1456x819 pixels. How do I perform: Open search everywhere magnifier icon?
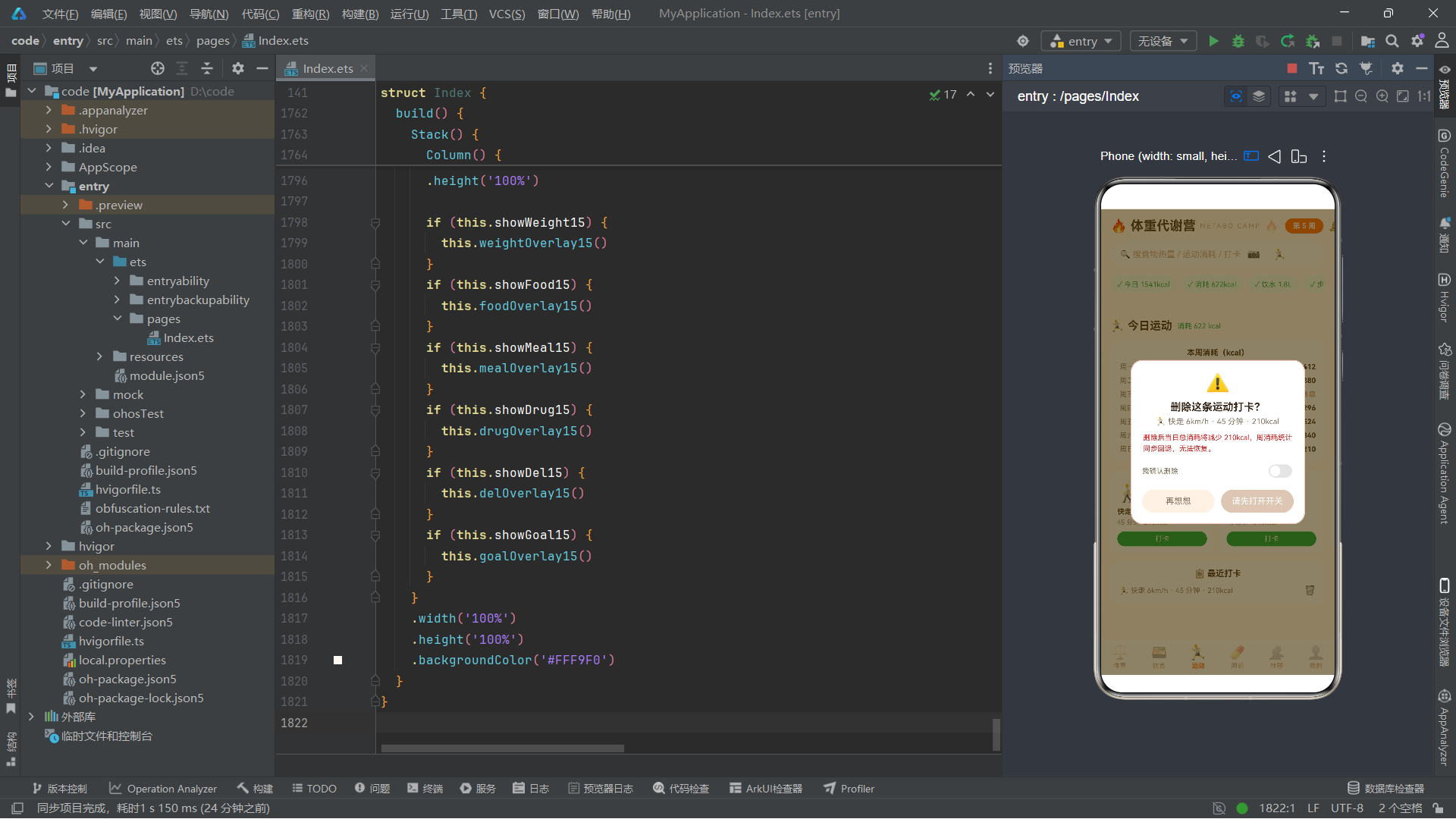pos(1392,41)
